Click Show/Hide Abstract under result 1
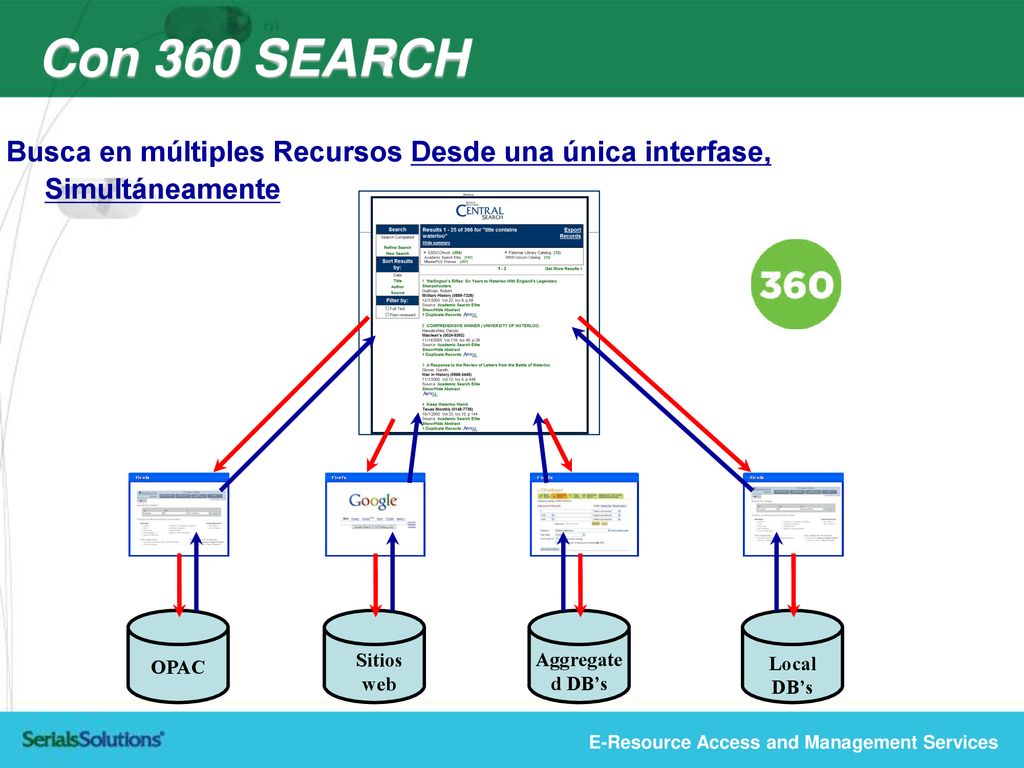 click(x=441, y=310)
